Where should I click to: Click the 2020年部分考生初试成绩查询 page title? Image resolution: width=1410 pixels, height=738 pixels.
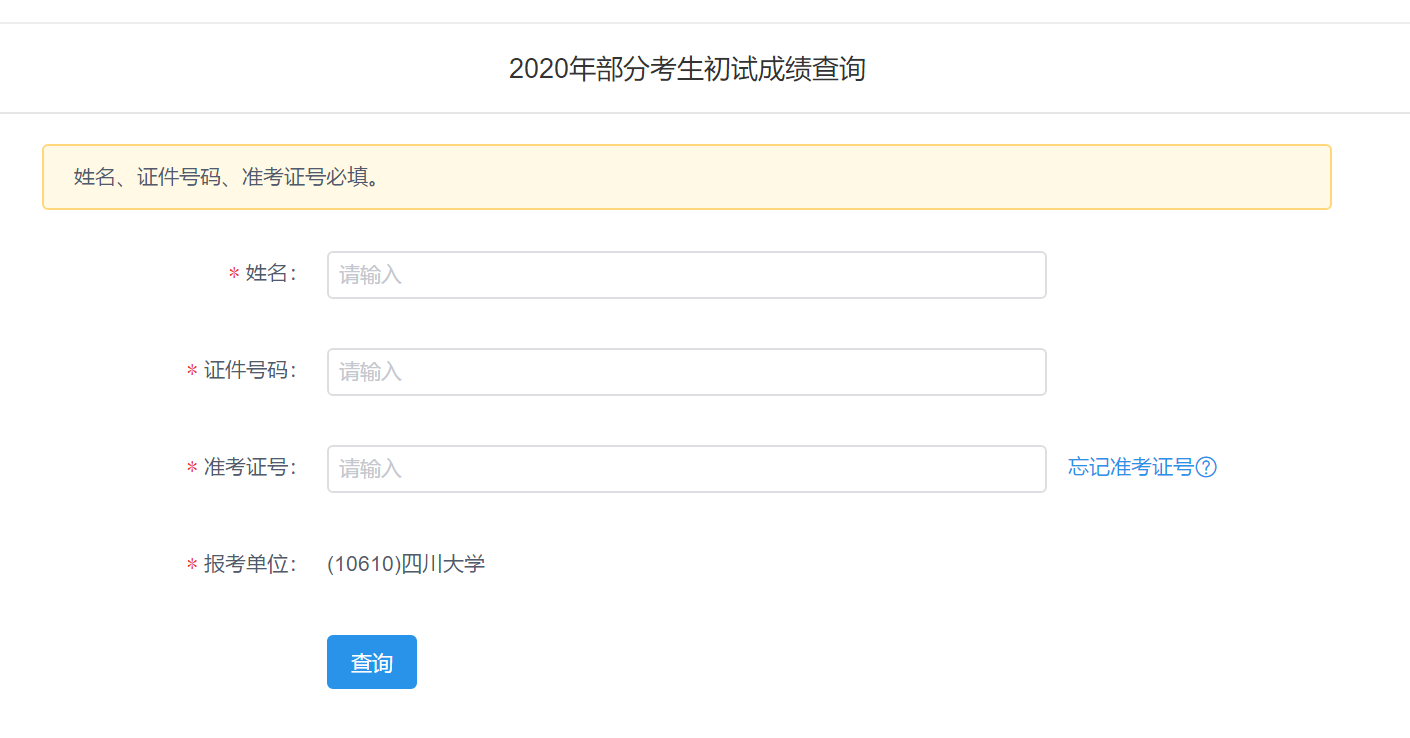click(x=687, y=69)
